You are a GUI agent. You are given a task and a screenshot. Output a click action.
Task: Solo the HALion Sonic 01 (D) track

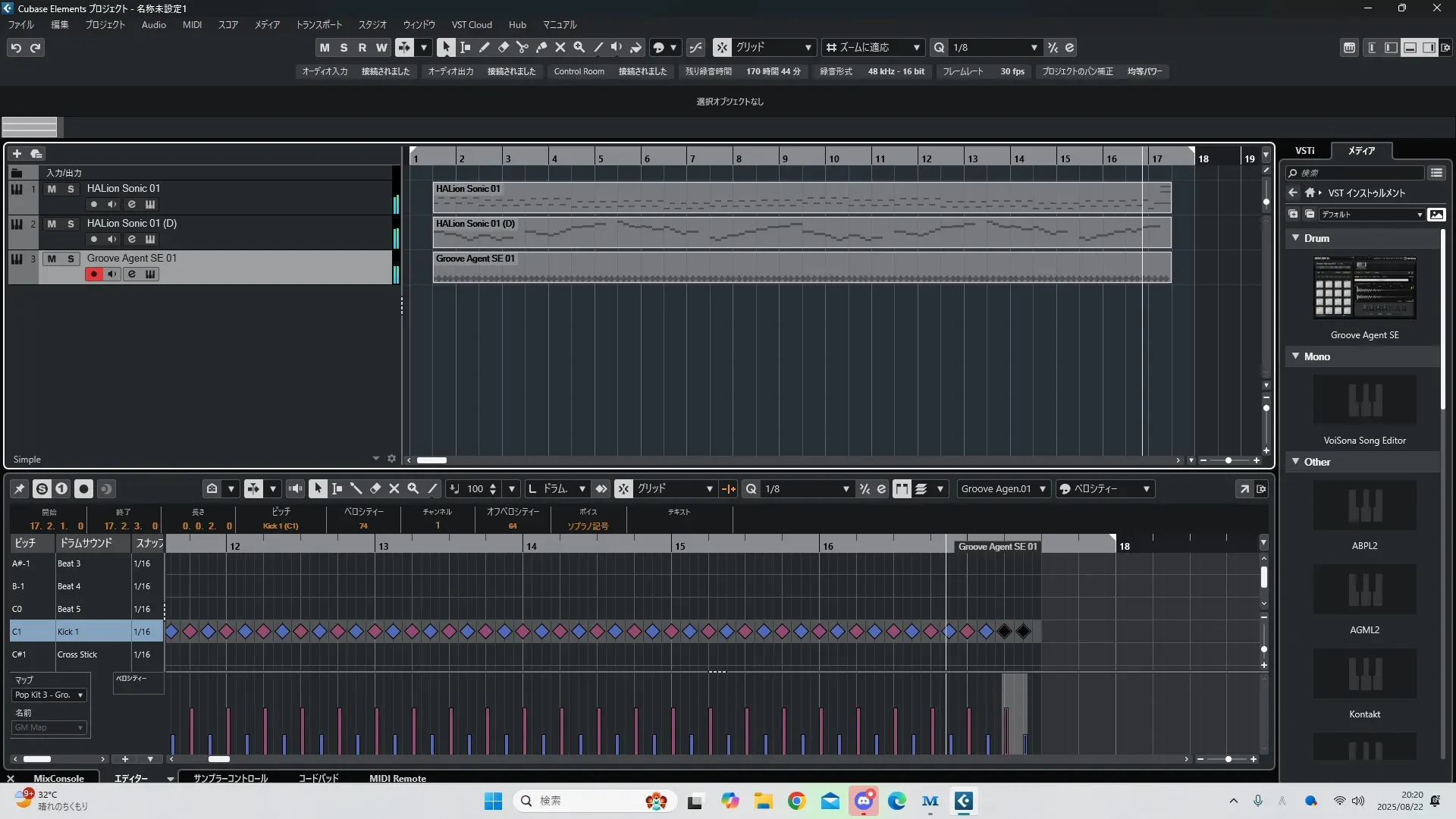71,224
